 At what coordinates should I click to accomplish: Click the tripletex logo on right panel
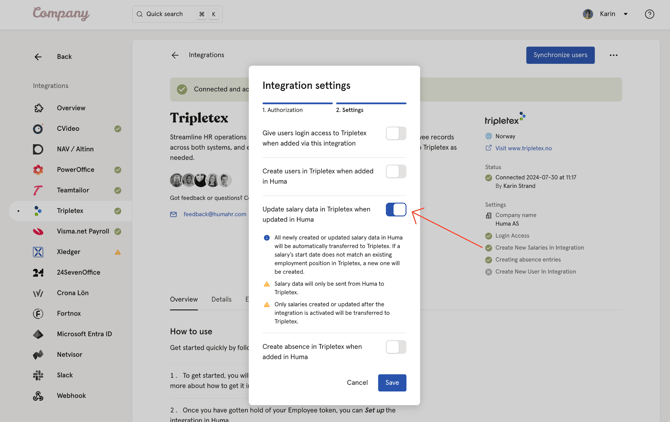click(505, 119)
